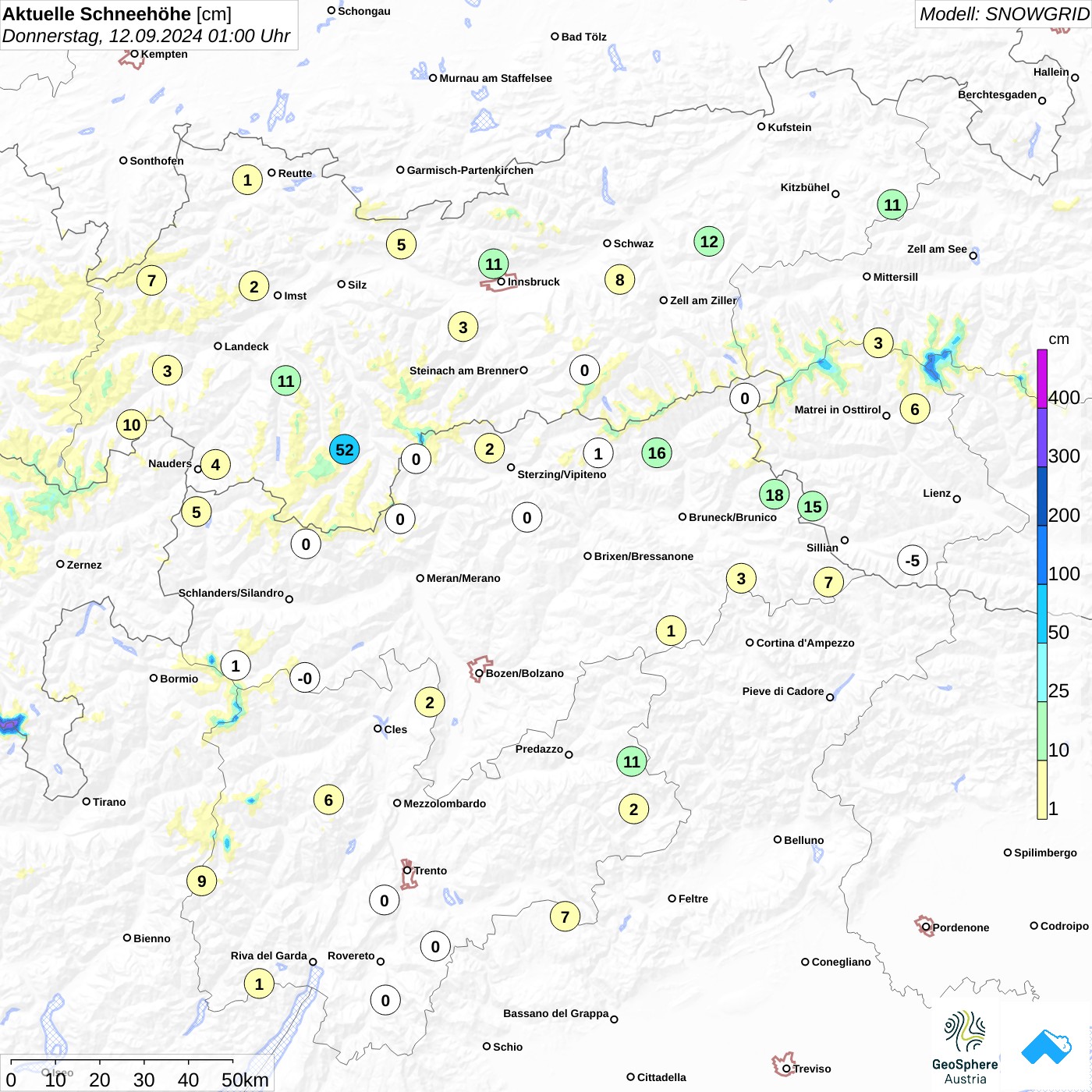
Task: Select the green 11 marker above Innsbruck
Action: click(494, 264)
